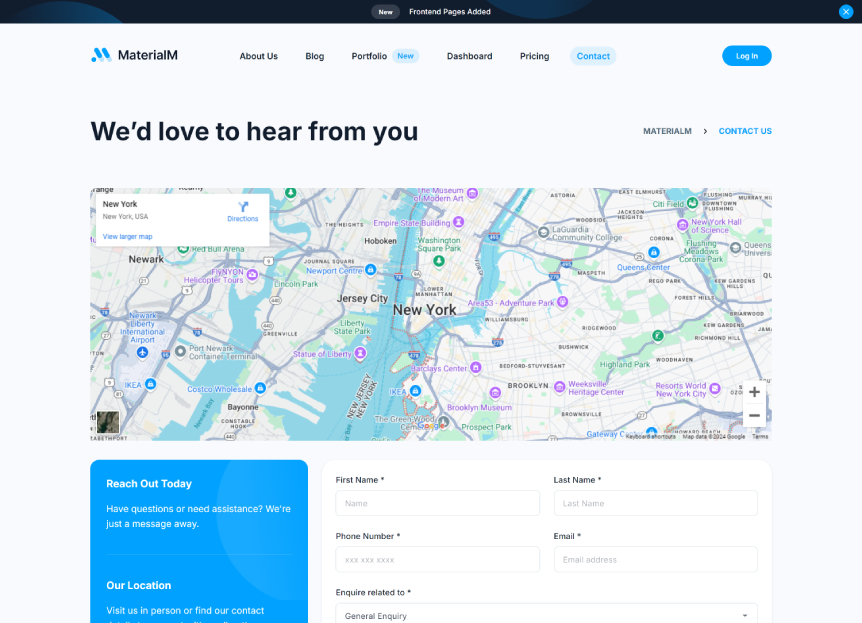Image resolution: width=862 pixels, height=623 pixels.
Task: Click the Directions icon on map card
Action: coord(242,207)
